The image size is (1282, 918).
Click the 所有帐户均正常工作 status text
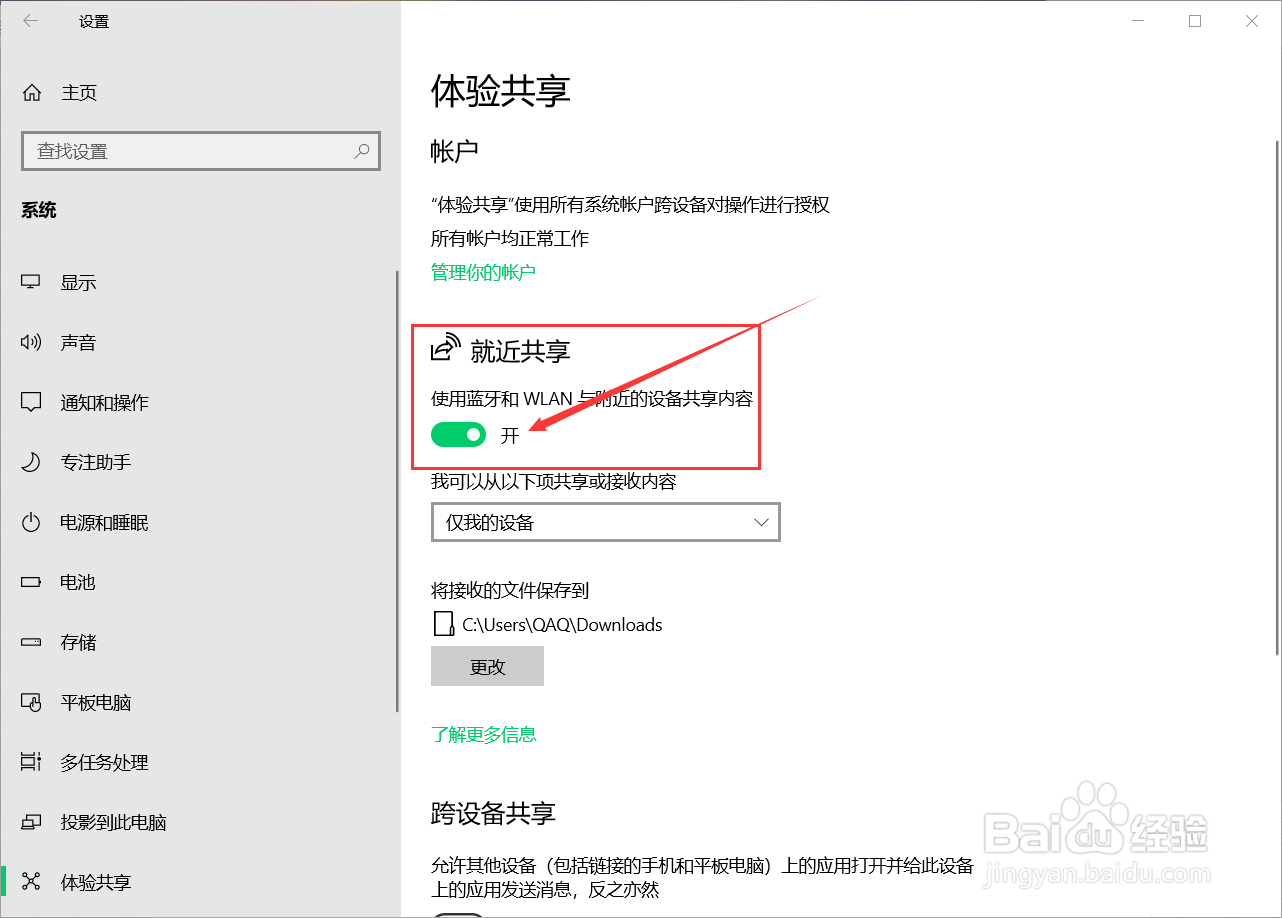pos(510,239)
